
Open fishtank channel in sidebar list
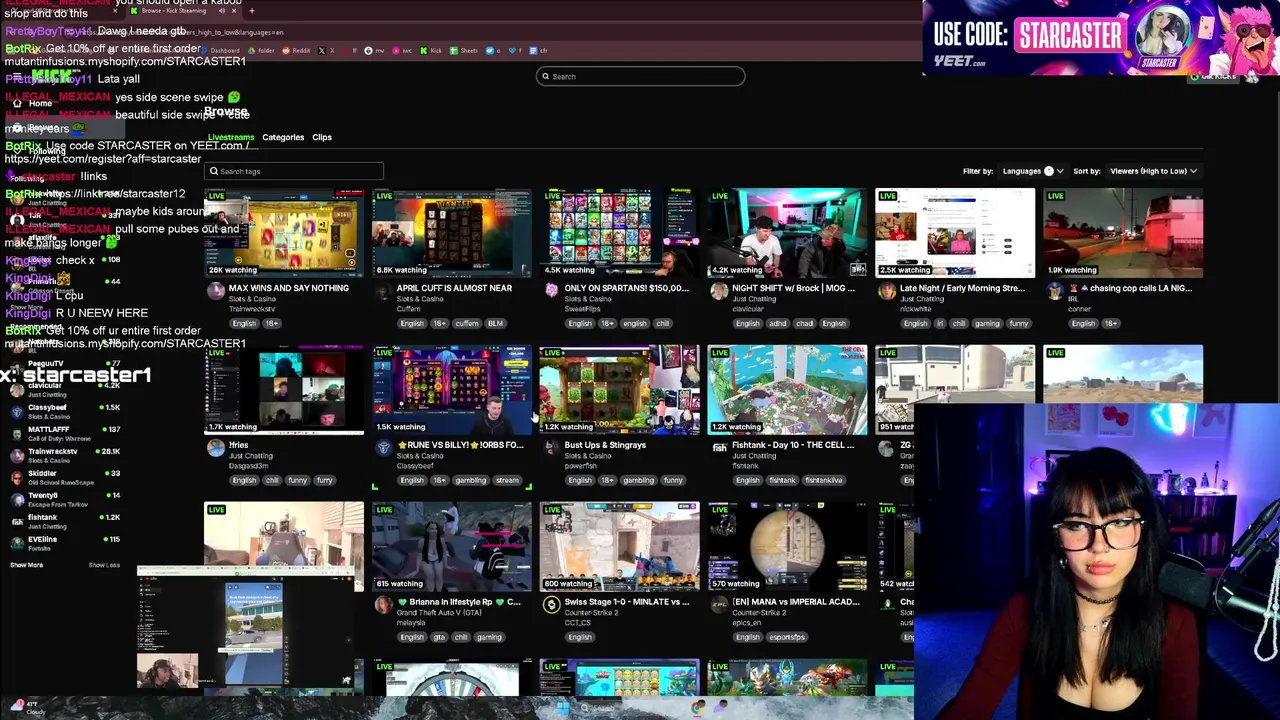click(x=65, y=521)
